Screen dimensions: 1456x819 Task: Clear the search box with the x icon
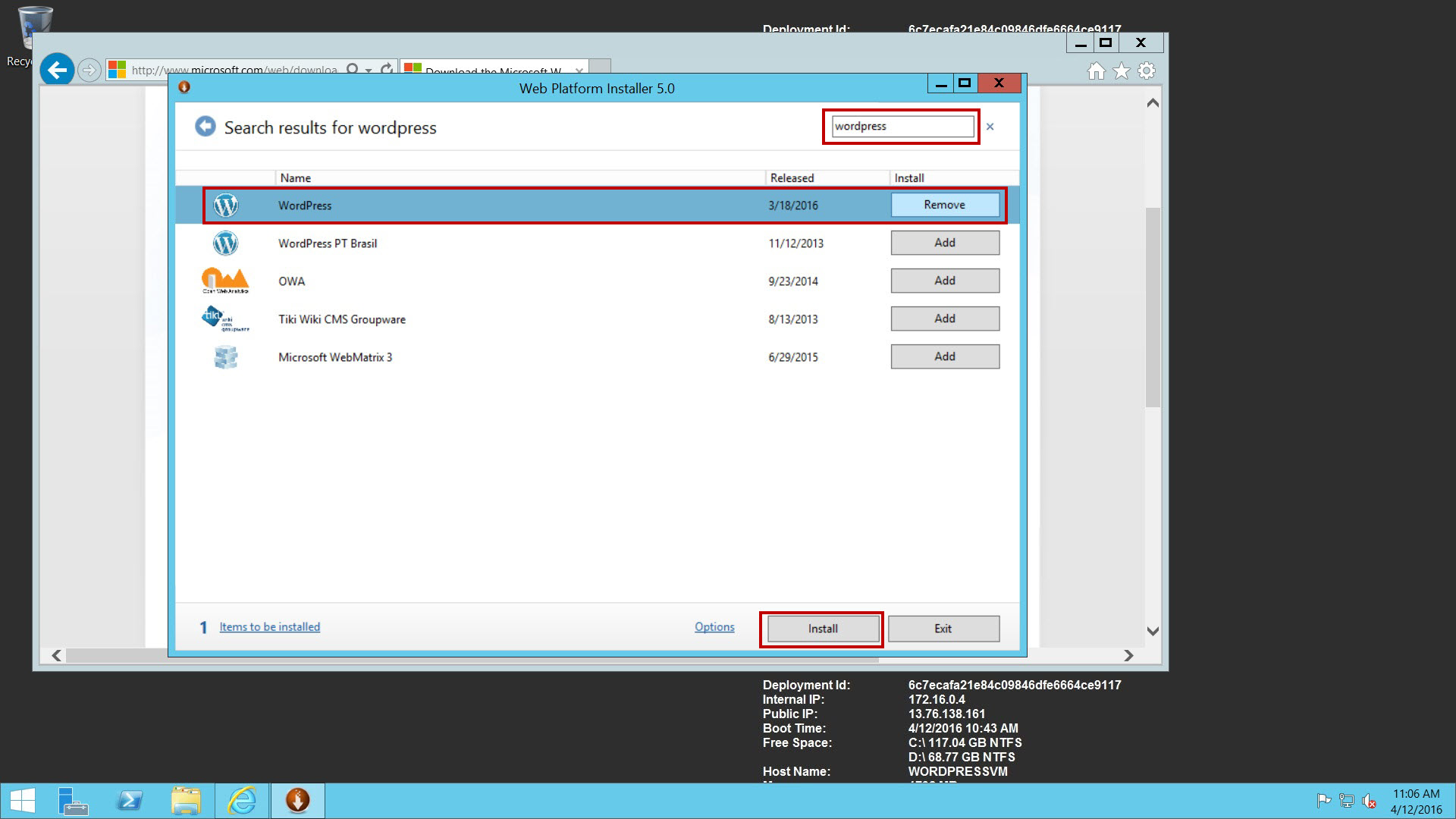990,127
